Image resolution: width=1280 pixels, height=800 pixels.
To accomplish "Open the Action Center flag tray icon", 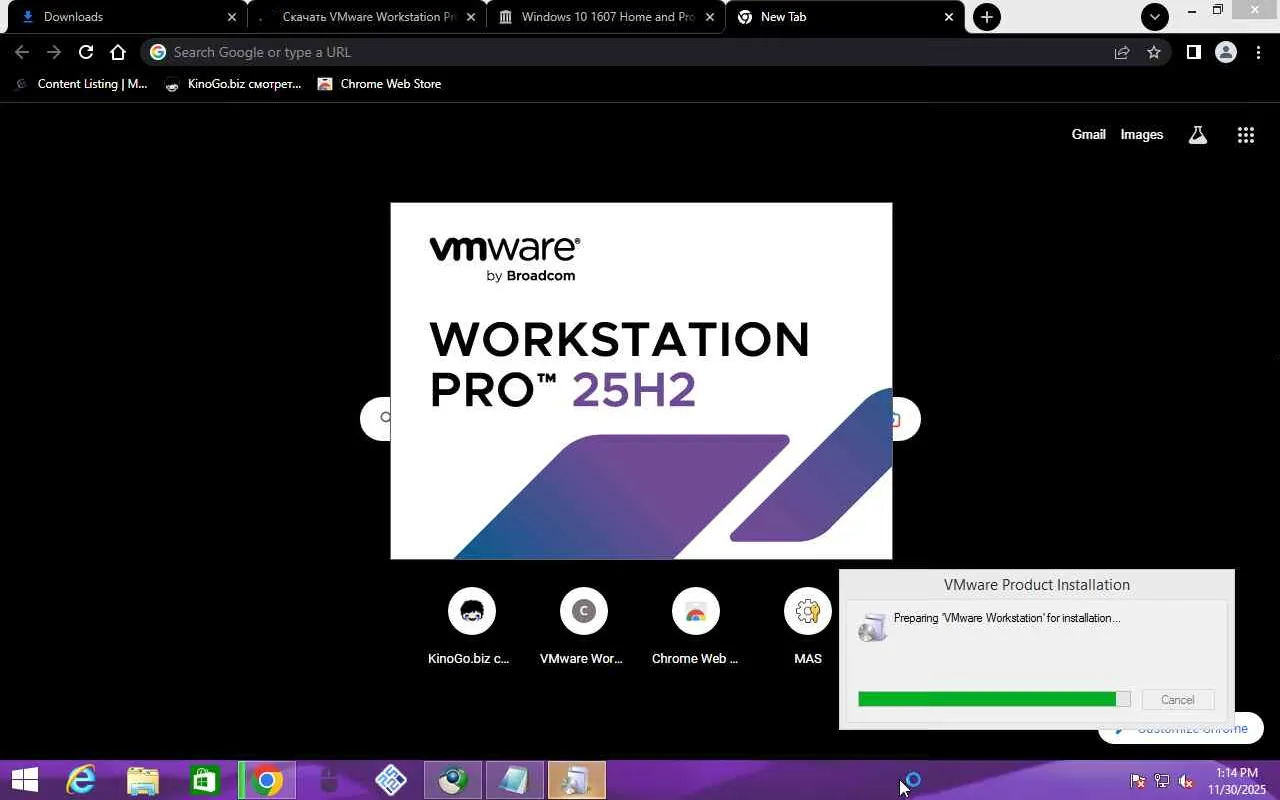I will [1137, 781].
